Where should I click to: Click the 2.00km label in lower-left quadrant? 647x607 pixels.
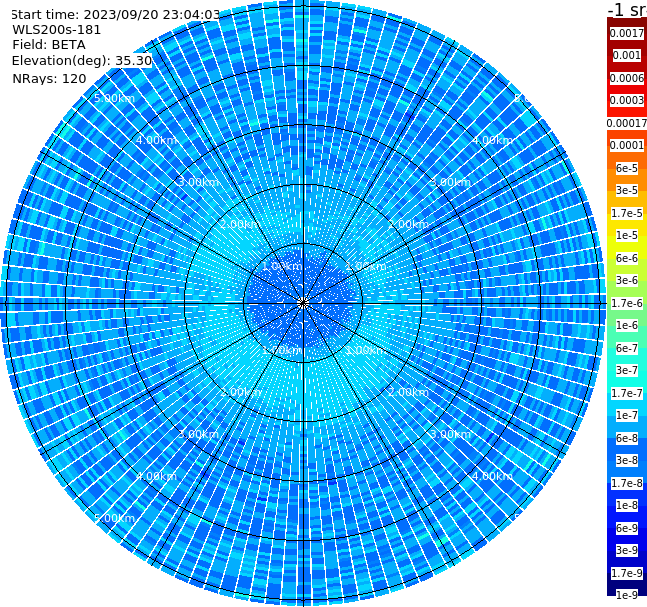pos(241,392)
